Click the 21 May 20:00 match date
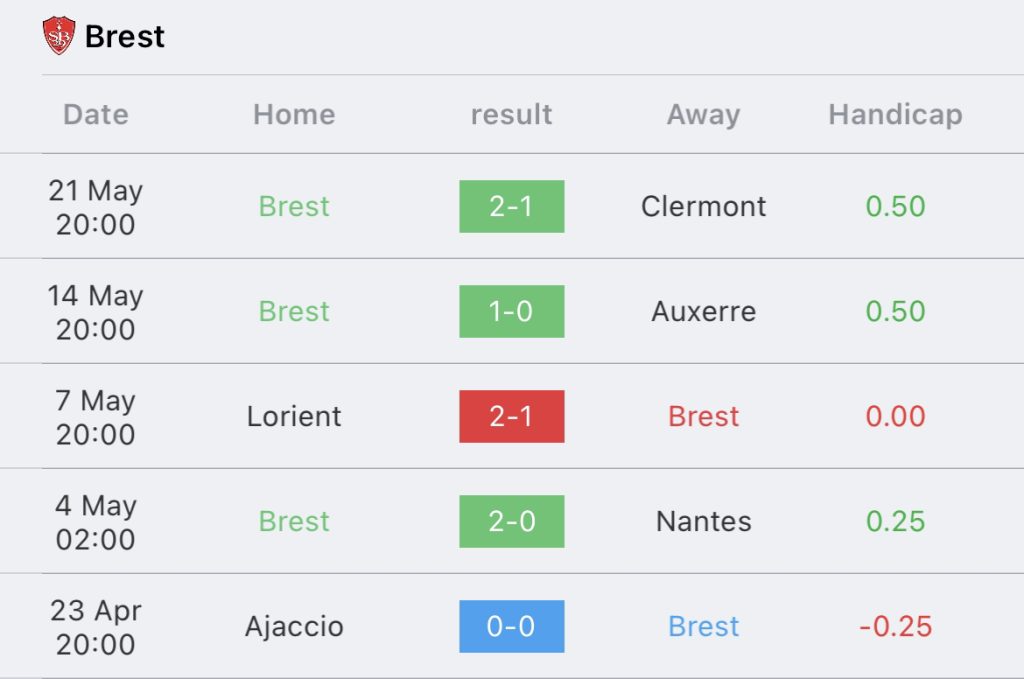This screenshot has width=1024, height=679. pos(95,207)
